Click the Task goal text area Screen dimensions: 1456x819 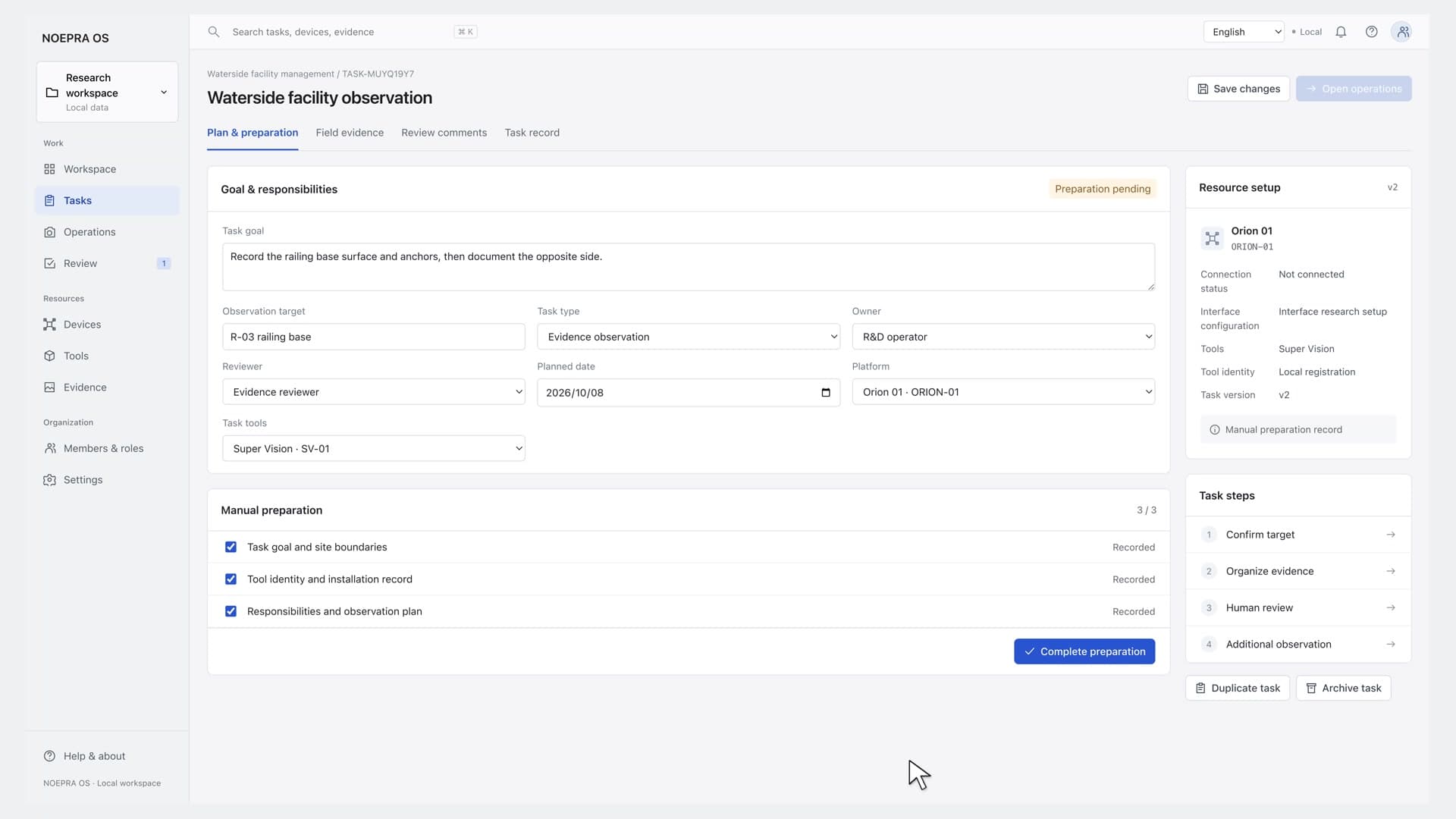688,267
